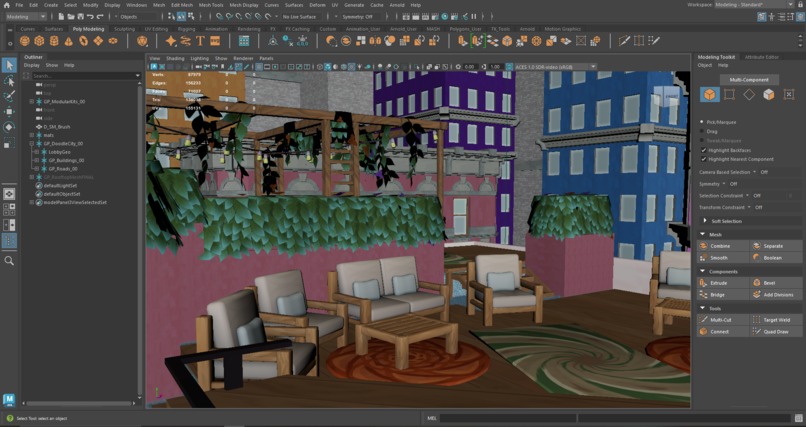806x427 pixels.
Task: Create a polygon cone from shelf
Action: coord(68,41)
